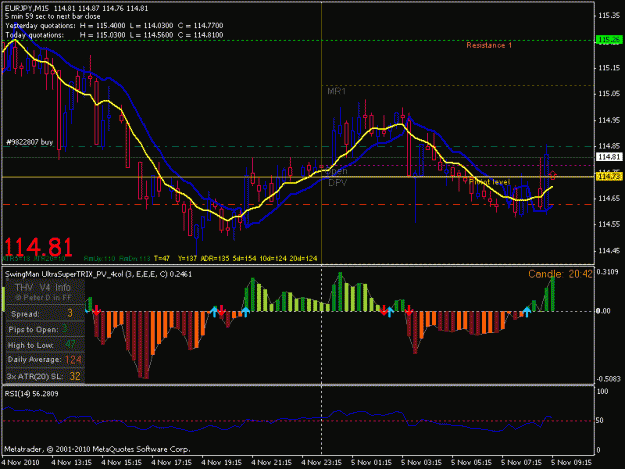Image resolution: width=625 pixels, height=469 pixels.
Task: Select the #9822807 buy order label
Action: click(x=30, y=142)
